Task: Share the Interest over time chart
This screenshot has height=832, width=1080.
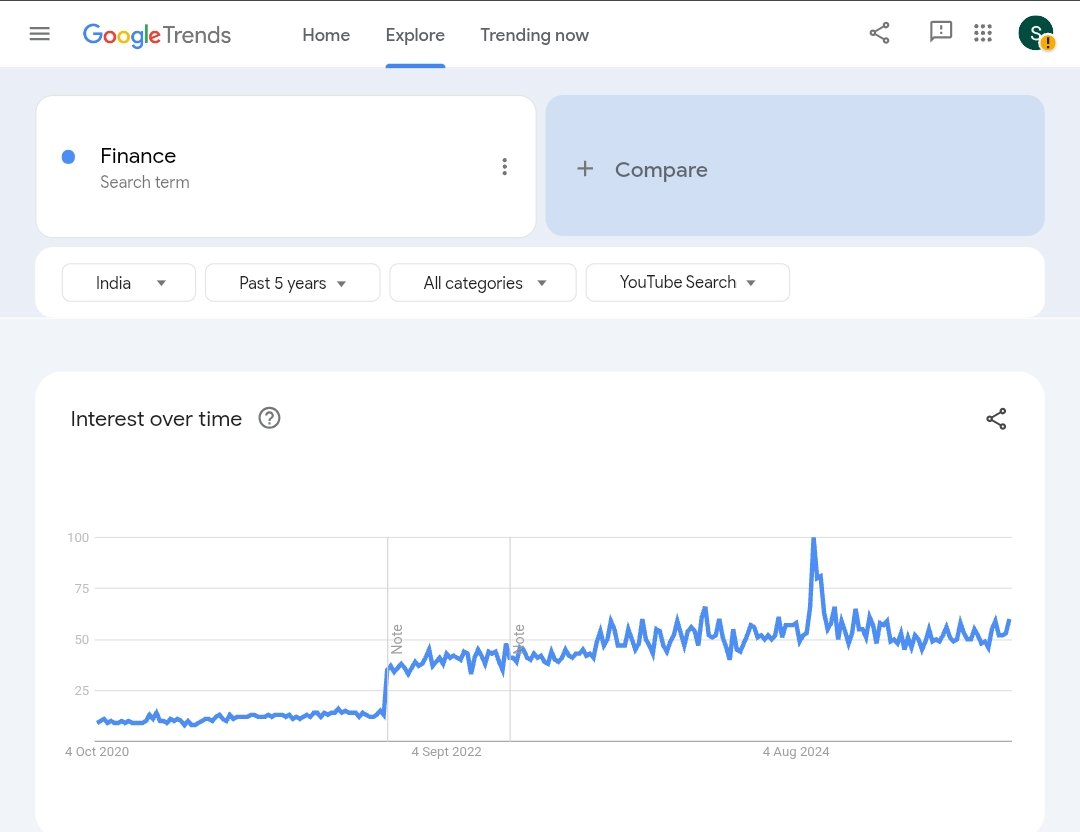Action: pyautogui.click(x=996, y=419)
